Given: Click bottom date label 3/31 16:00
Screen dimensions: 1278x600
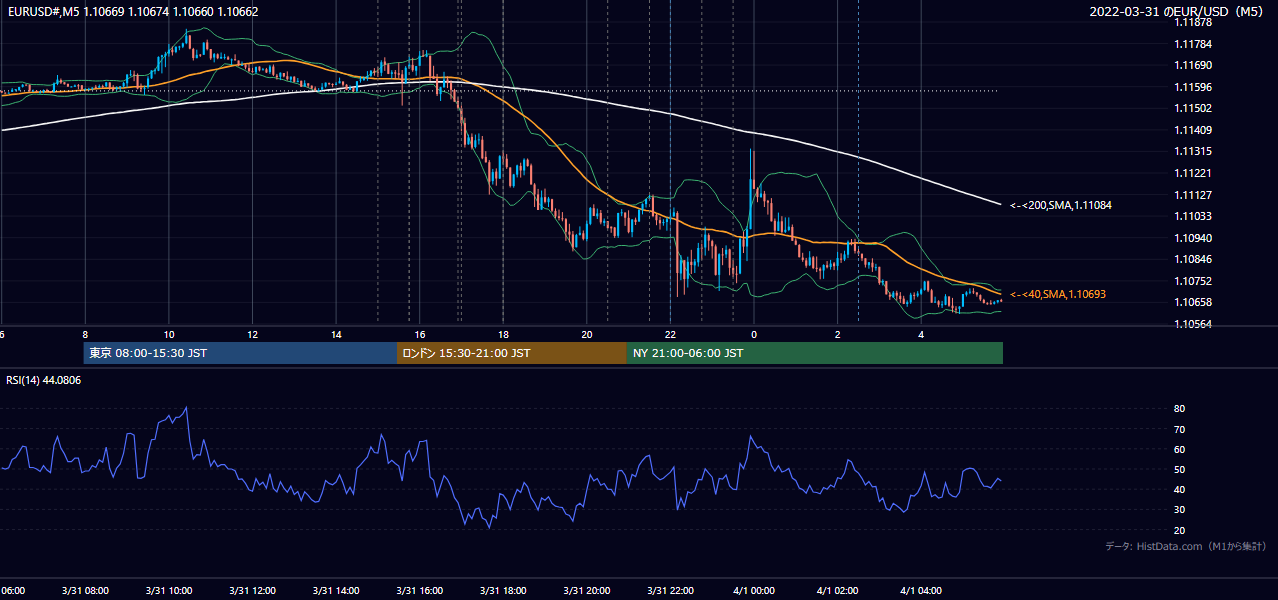Looking at the screenshot, I should coord(420,591).
